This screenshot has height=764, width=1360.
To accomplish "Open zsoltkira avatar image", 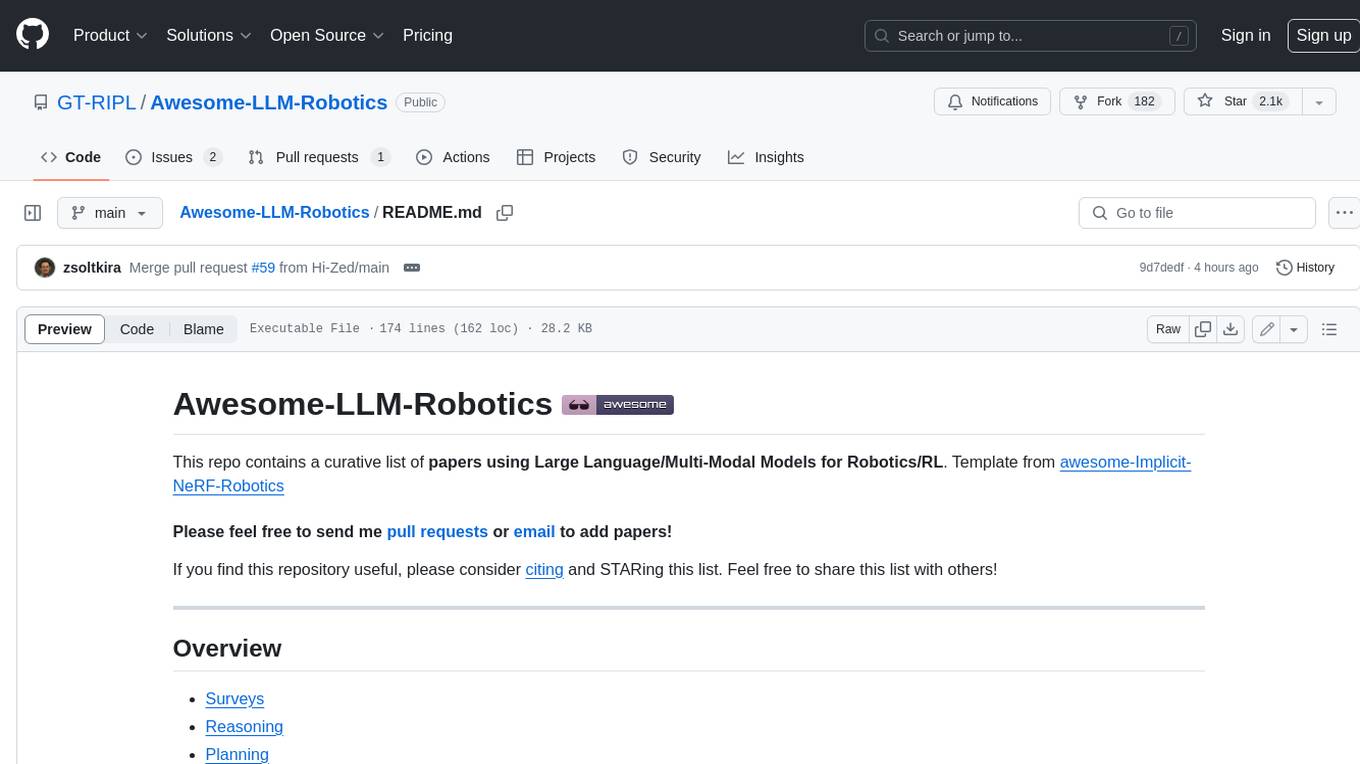I will (45, 267).
